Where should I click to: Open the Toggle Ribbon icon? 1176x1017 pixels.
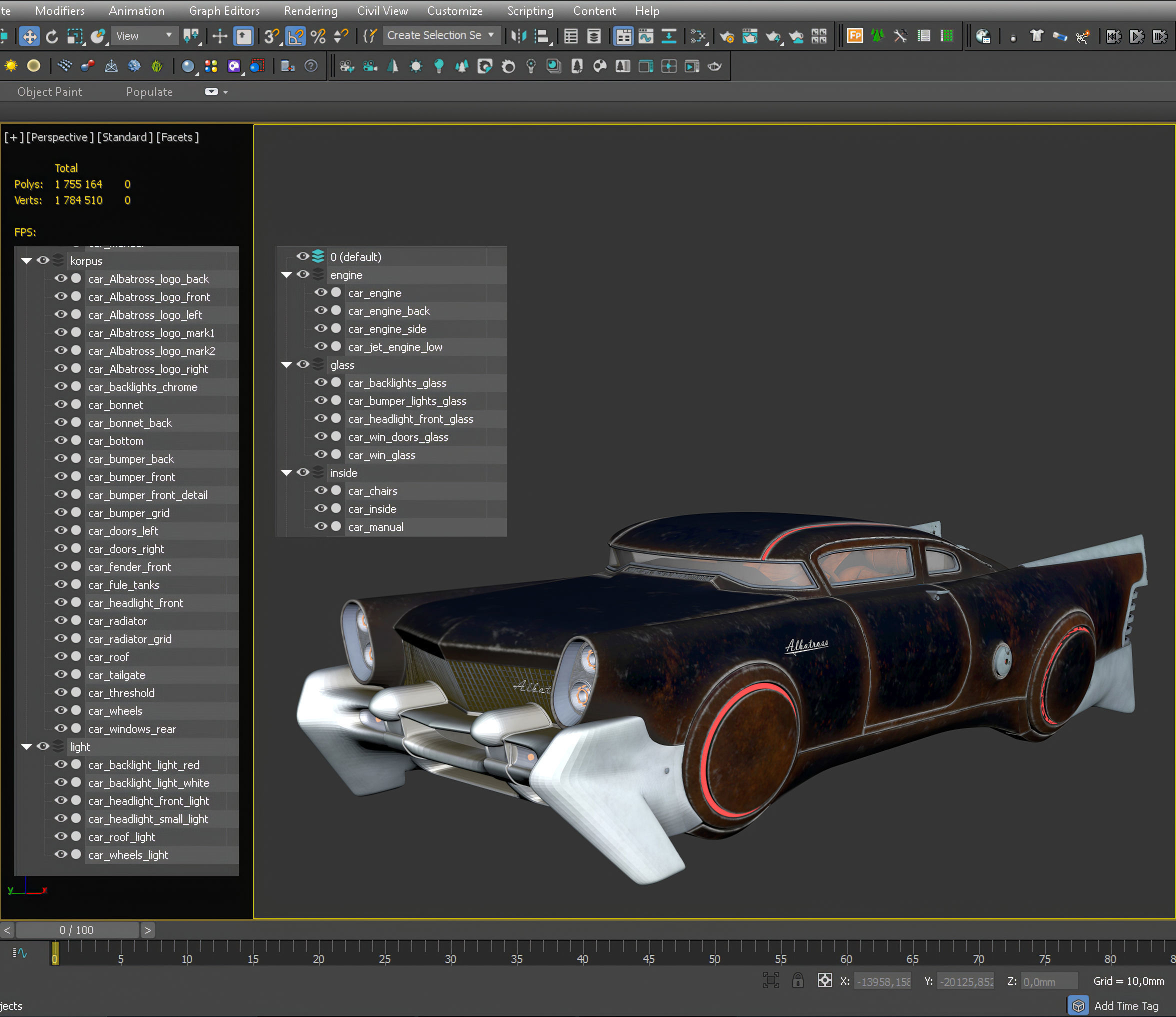[623, 37]
